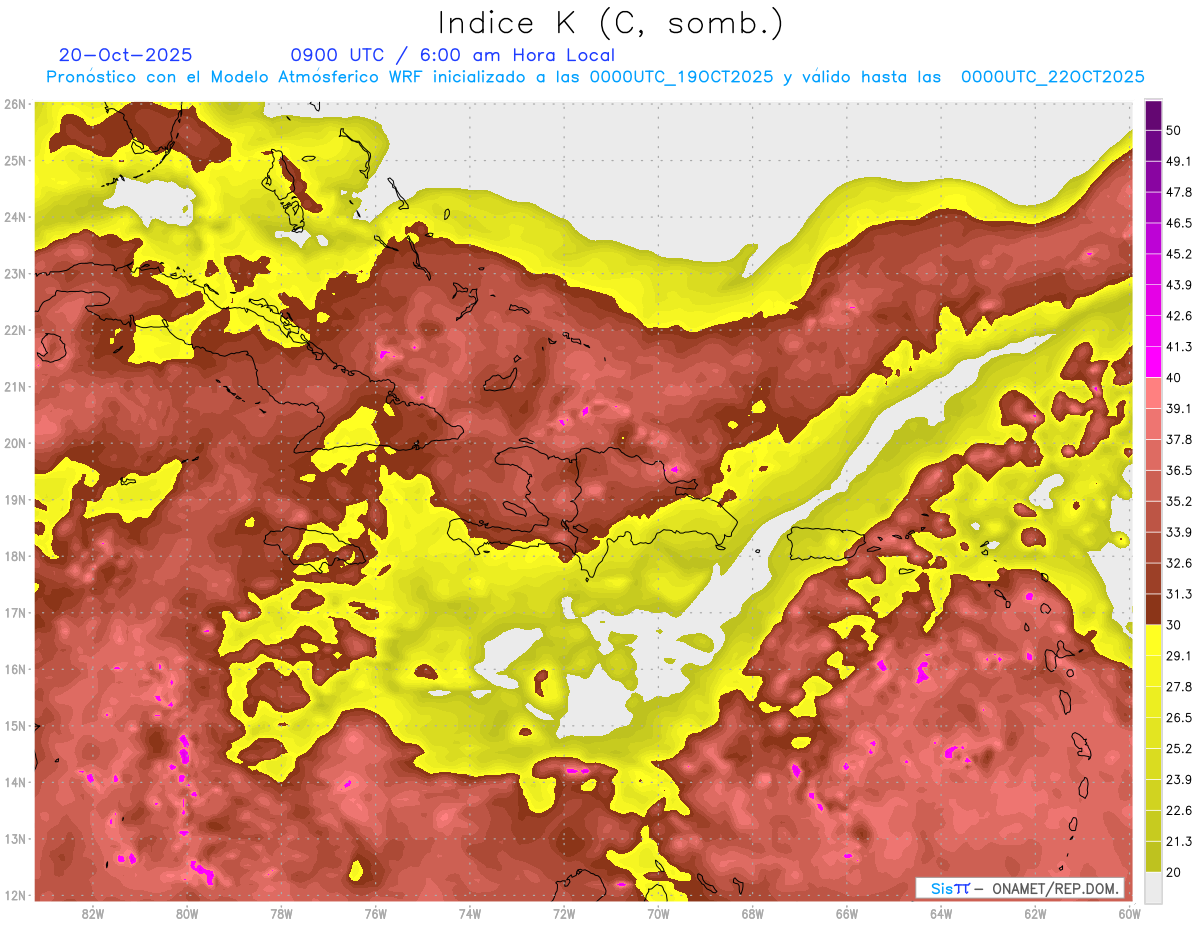Click the "12N" latitude axis label
This screenshot has width=1200, height=927.
click(14, 895)
